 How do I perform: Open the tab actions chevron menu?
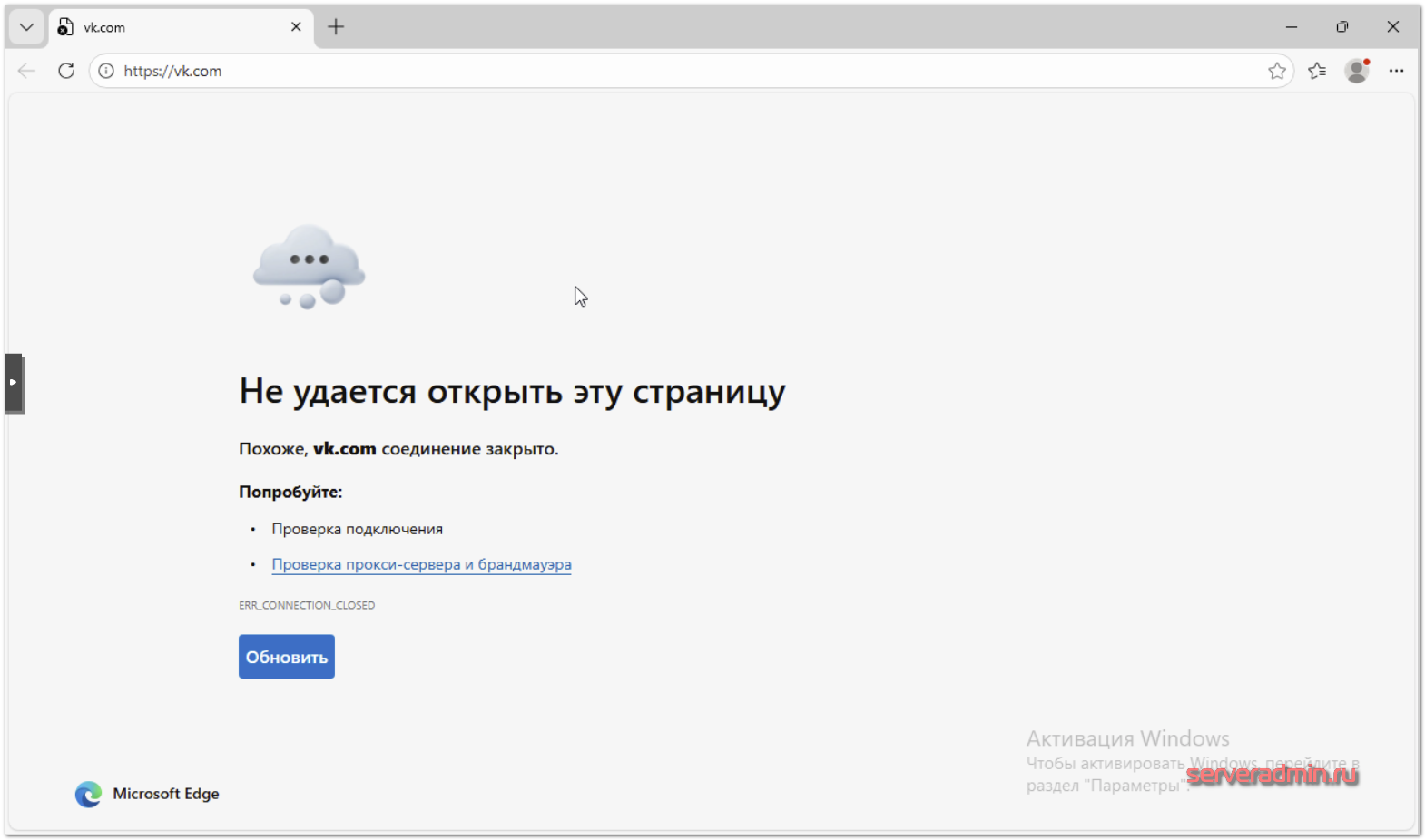[x=26, y=27]
